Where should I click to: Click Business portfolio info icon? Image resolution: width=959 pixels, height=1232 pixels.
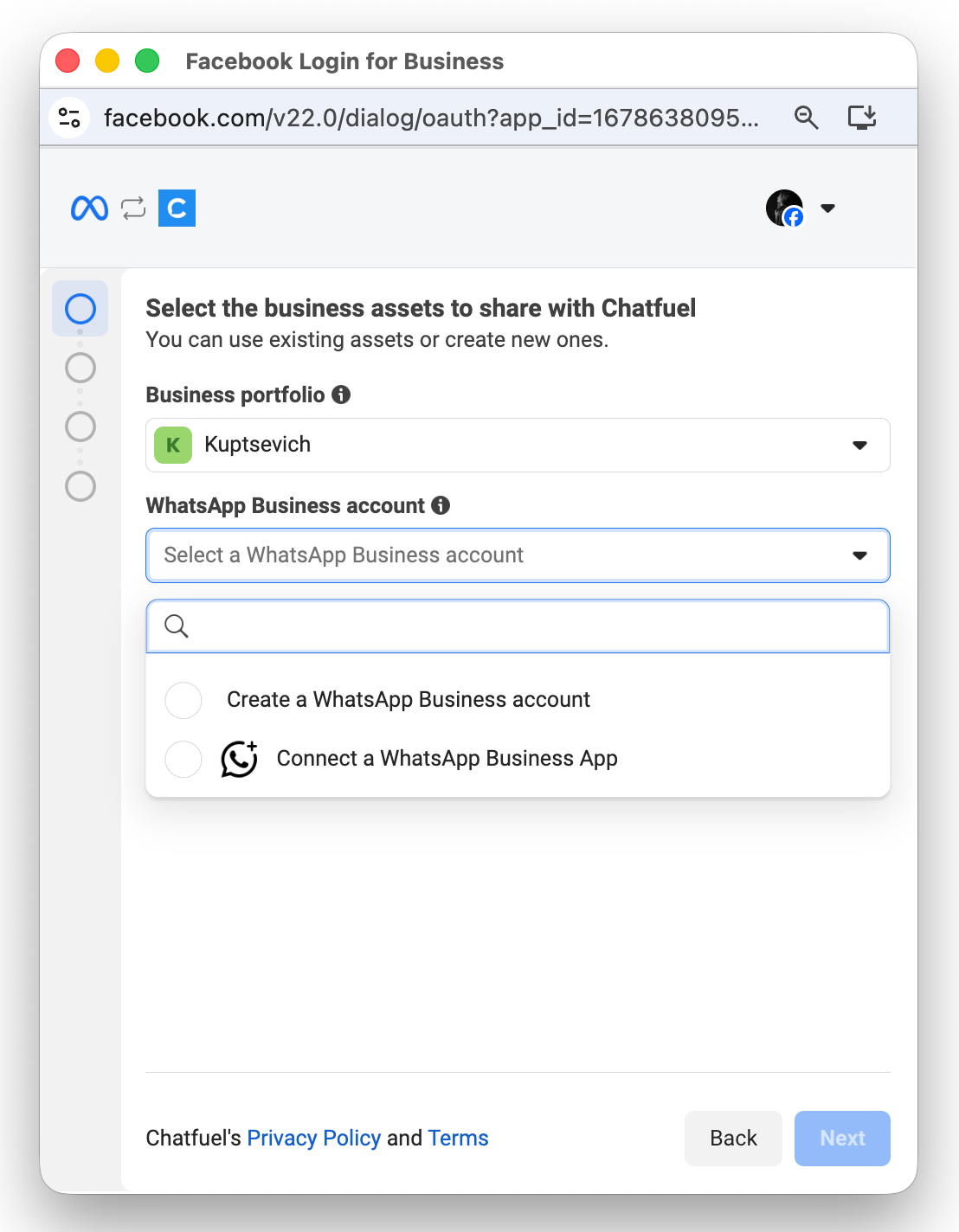click(x=342, y=395)
